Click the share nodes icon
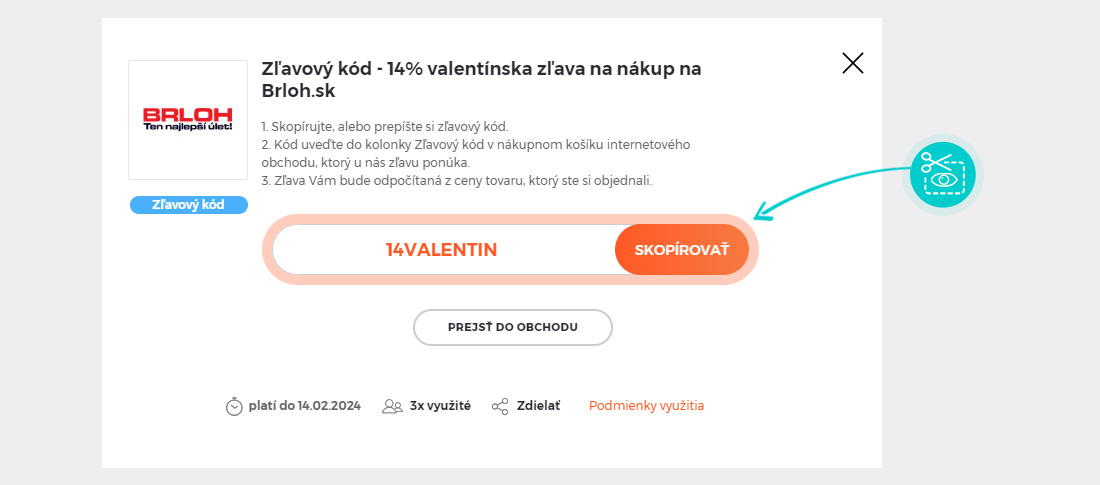This screenshot has height=485, width=1100. pyautogui.click(x=500, y=406)
